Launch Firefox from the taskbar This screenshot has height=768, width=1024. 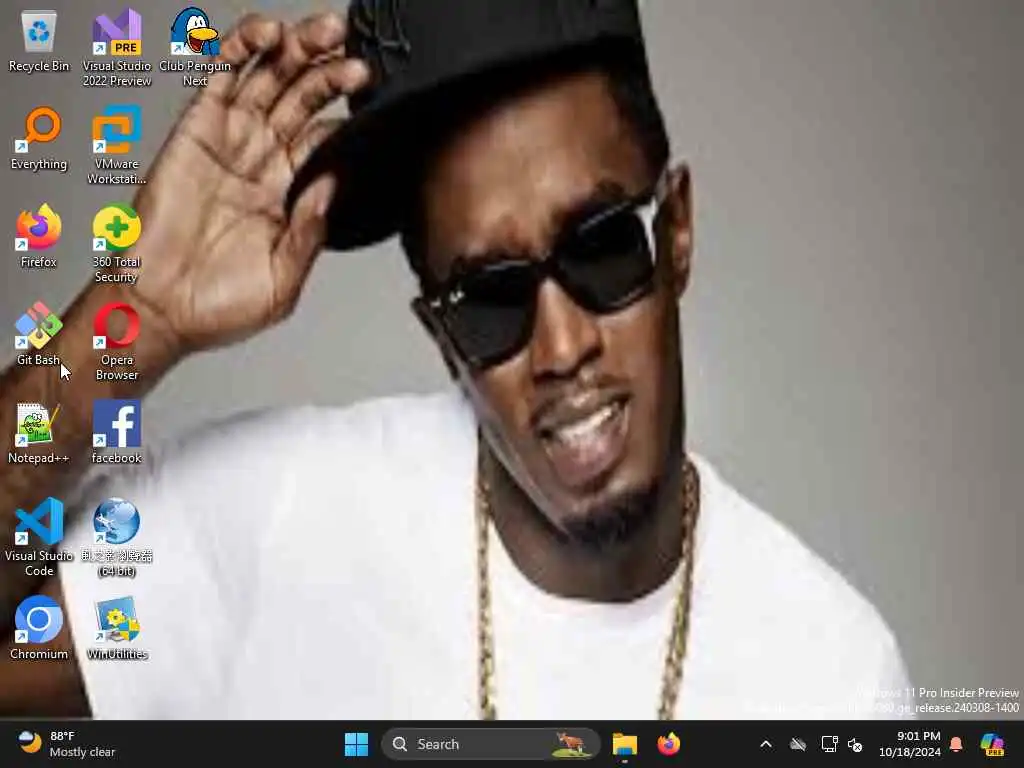coord(669,744)
